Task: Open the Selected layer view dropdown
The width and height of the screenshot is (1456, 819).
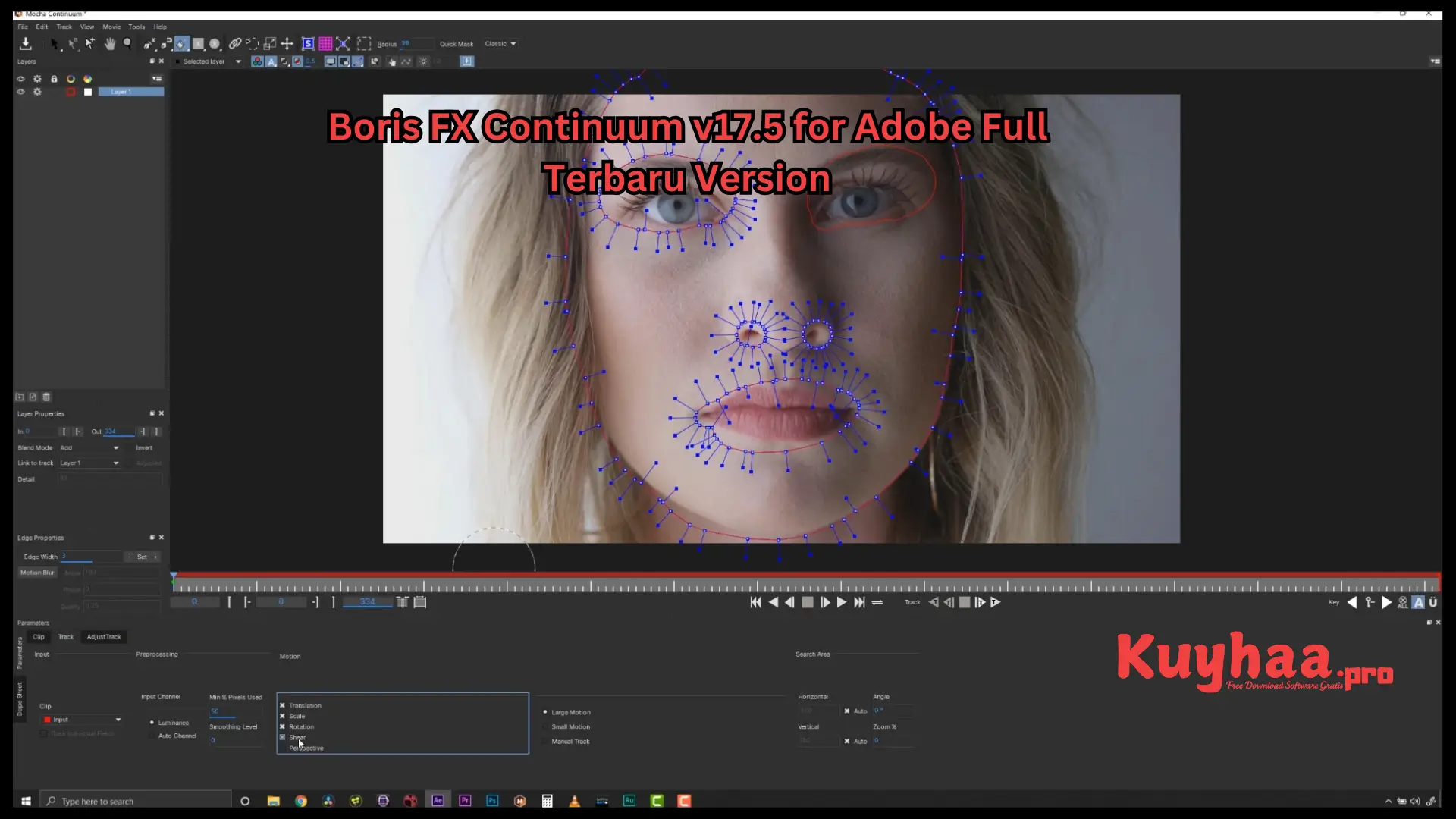Action: 209,61
